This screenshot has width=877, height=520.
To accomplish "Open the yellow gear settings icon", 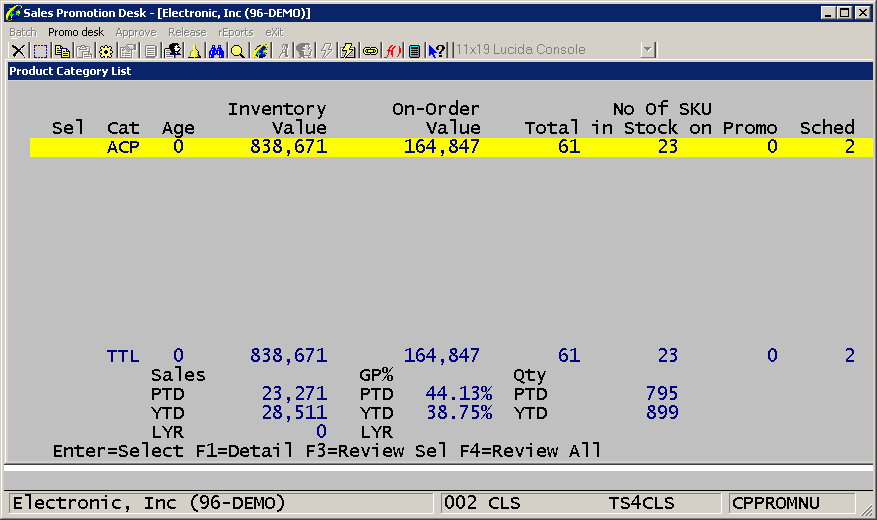I will [106, 51].
